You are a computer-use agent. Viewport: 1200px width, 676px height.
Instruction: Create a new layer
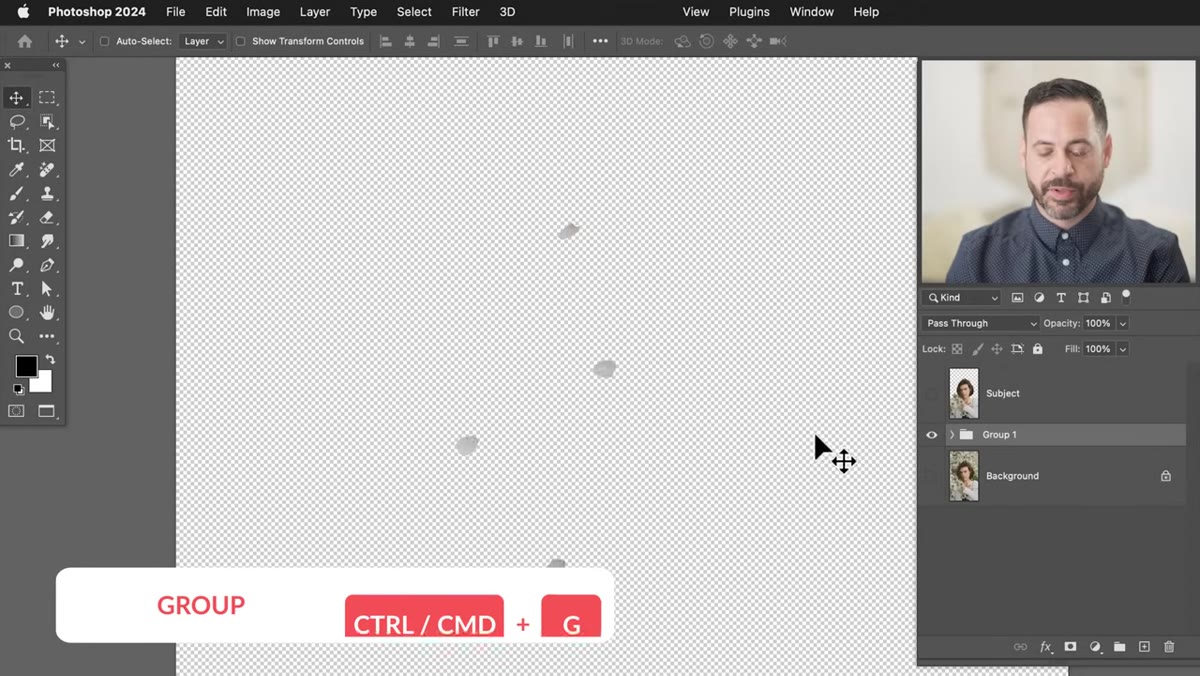(x=1145, y=647)
